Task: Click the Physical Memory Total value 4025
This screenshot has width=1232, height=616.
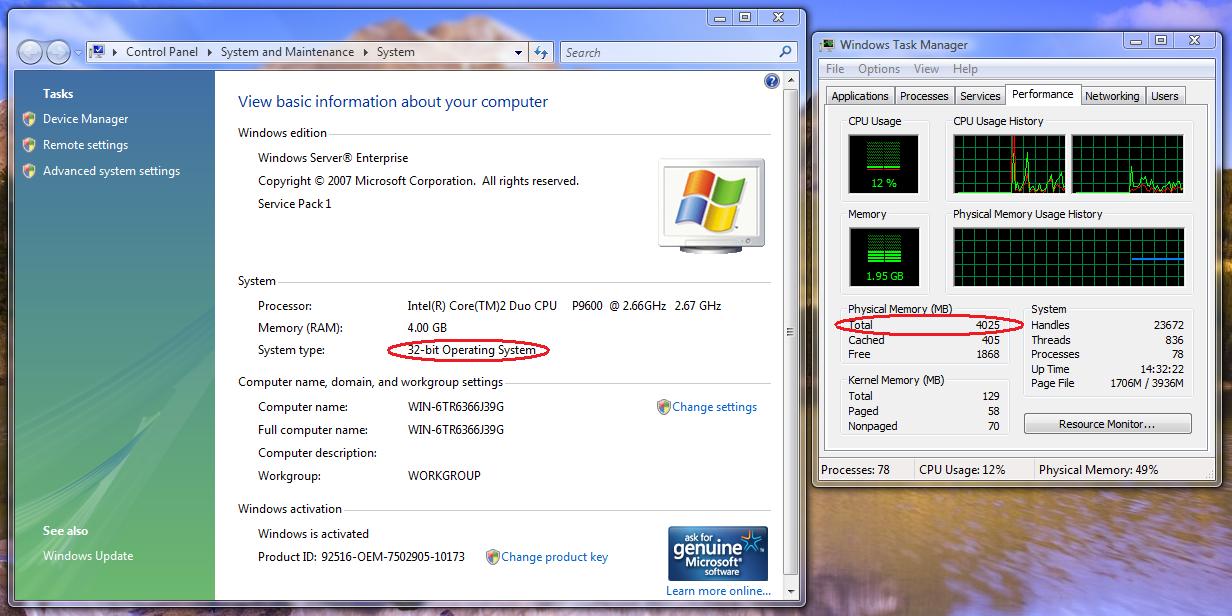Action: [988, 325]
